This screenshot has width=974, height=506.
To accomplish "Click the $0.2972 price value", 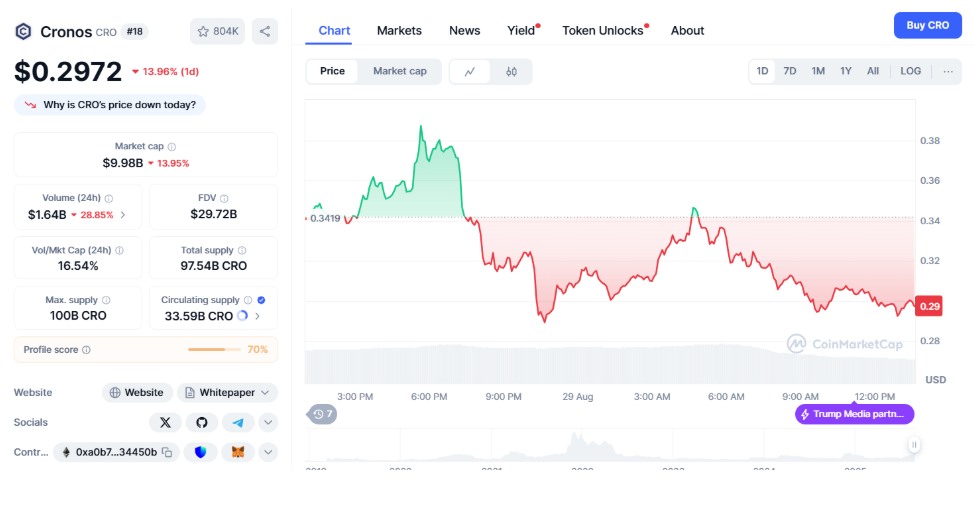I will pyautogui.click(x=68, y=71).
